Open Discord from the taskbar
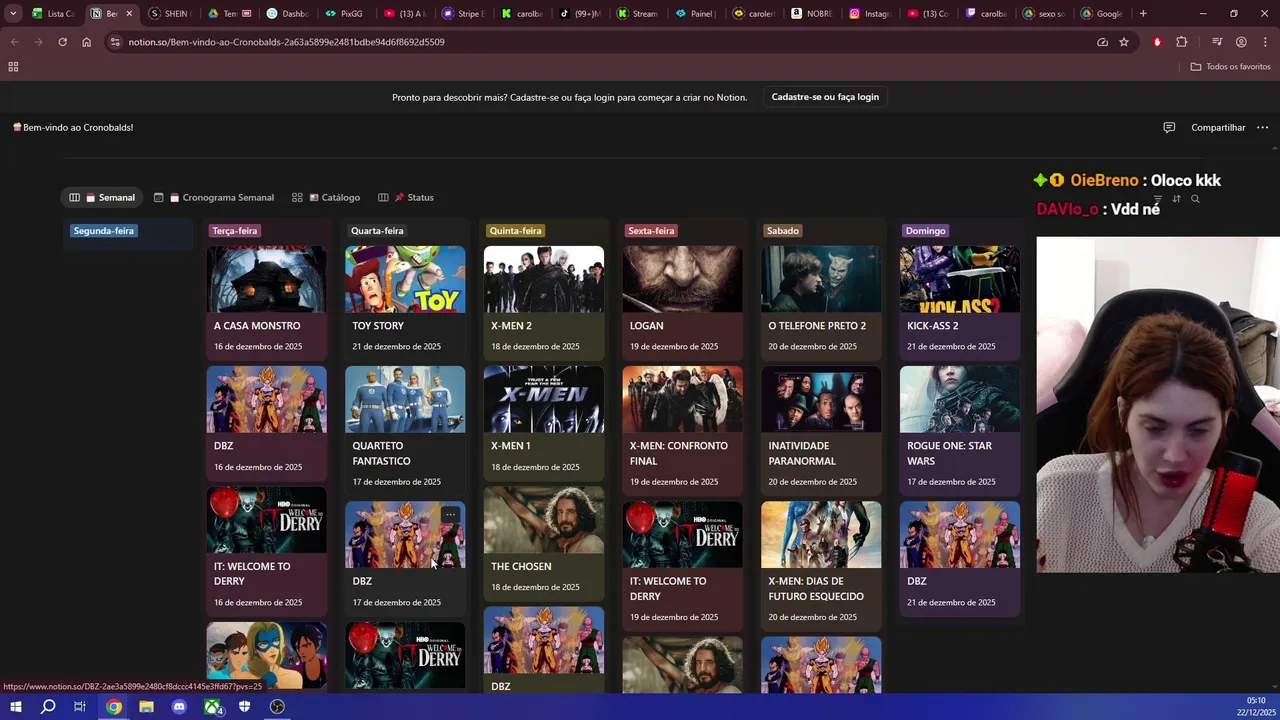 click(x=179, y=707)
